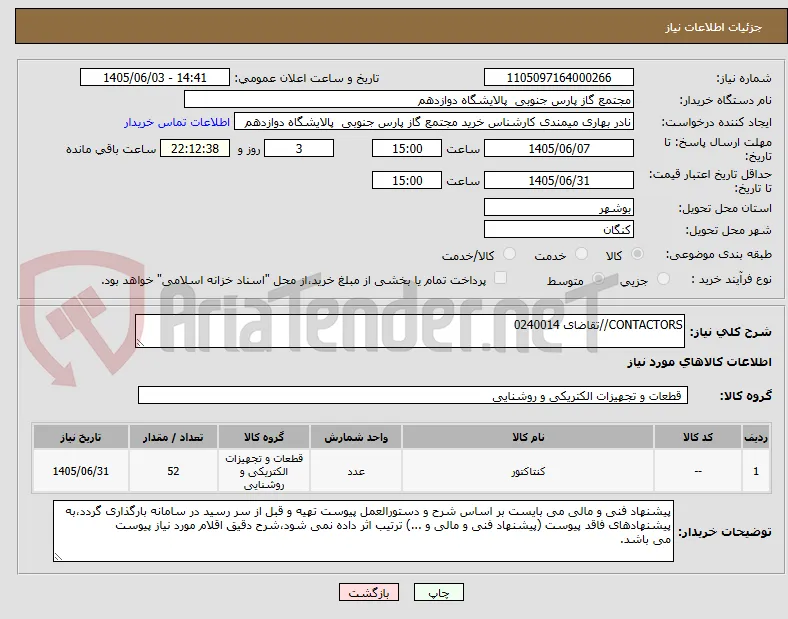Screen dimensions: 788x619
Task: Click the گروه کالا column header
Action: tap(264, 437)
